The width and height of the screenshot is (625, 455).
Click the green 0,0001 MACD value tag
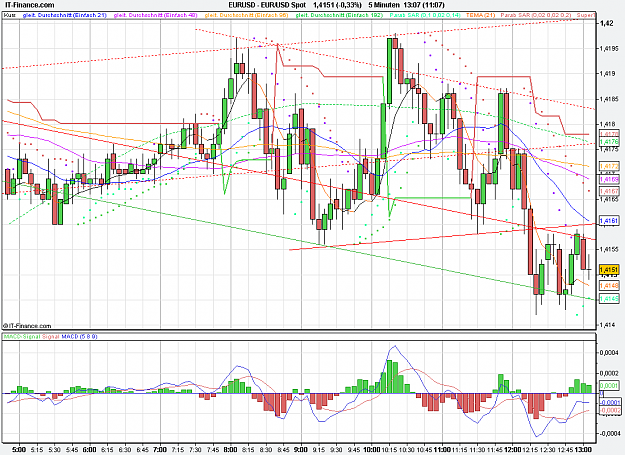609,386
